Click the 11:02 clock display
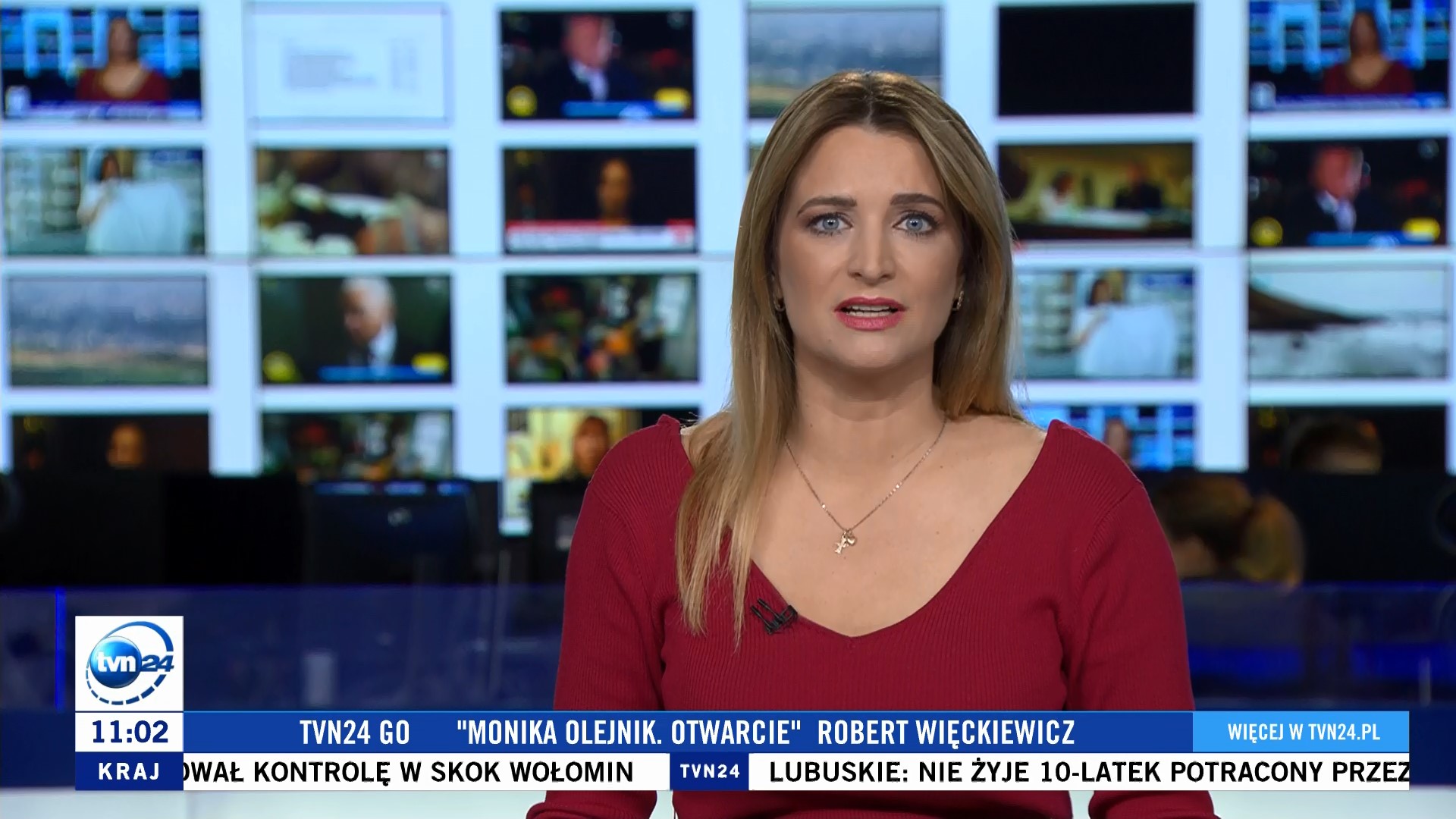Viewport: 1456px width, 819px height. [x=129, y=732]
